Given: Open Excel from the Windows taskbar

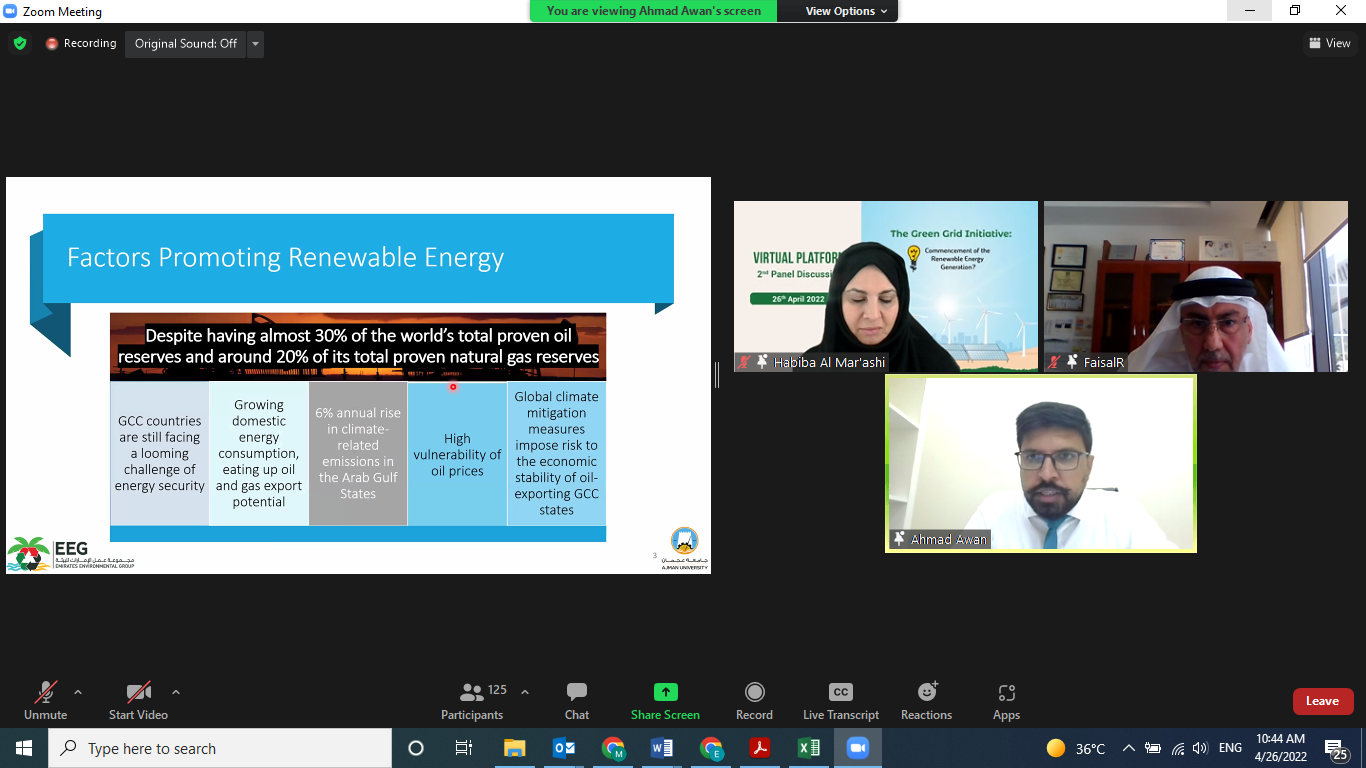Looking at the screenshot, I should click(x=808, y=748).
